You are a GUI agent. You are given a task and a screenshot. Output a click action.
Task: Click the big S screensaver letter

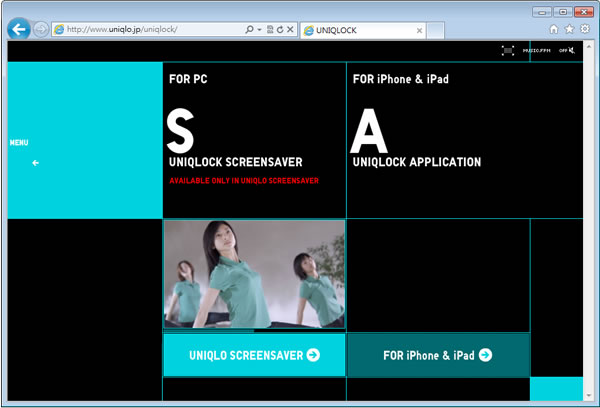coord(180,131)
